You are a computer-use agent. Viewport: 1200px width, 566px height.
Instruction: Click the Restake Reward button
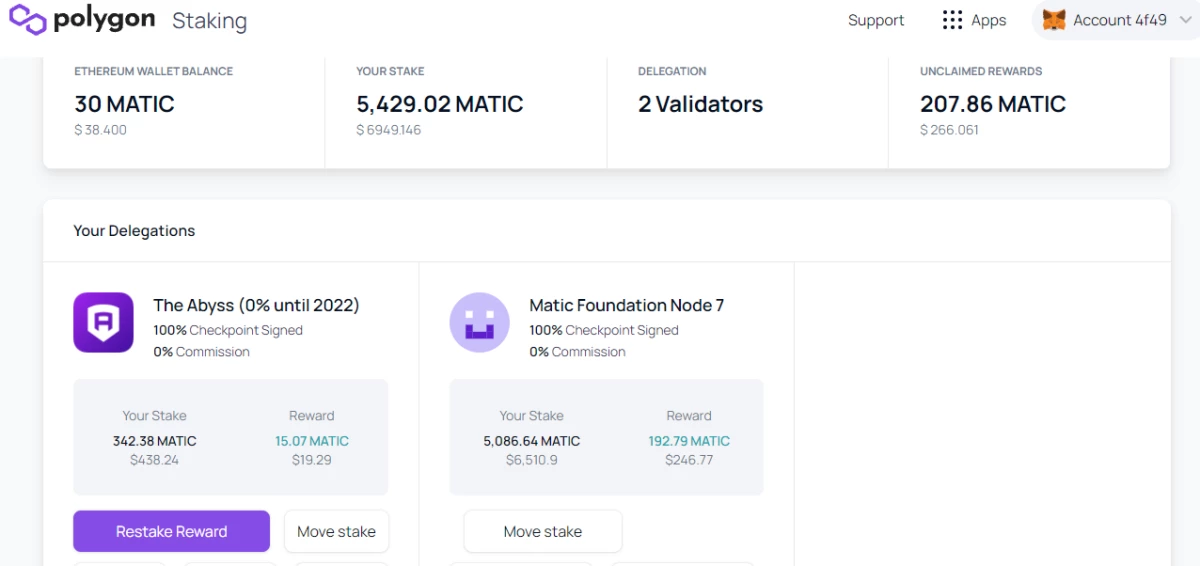[171, 531]
